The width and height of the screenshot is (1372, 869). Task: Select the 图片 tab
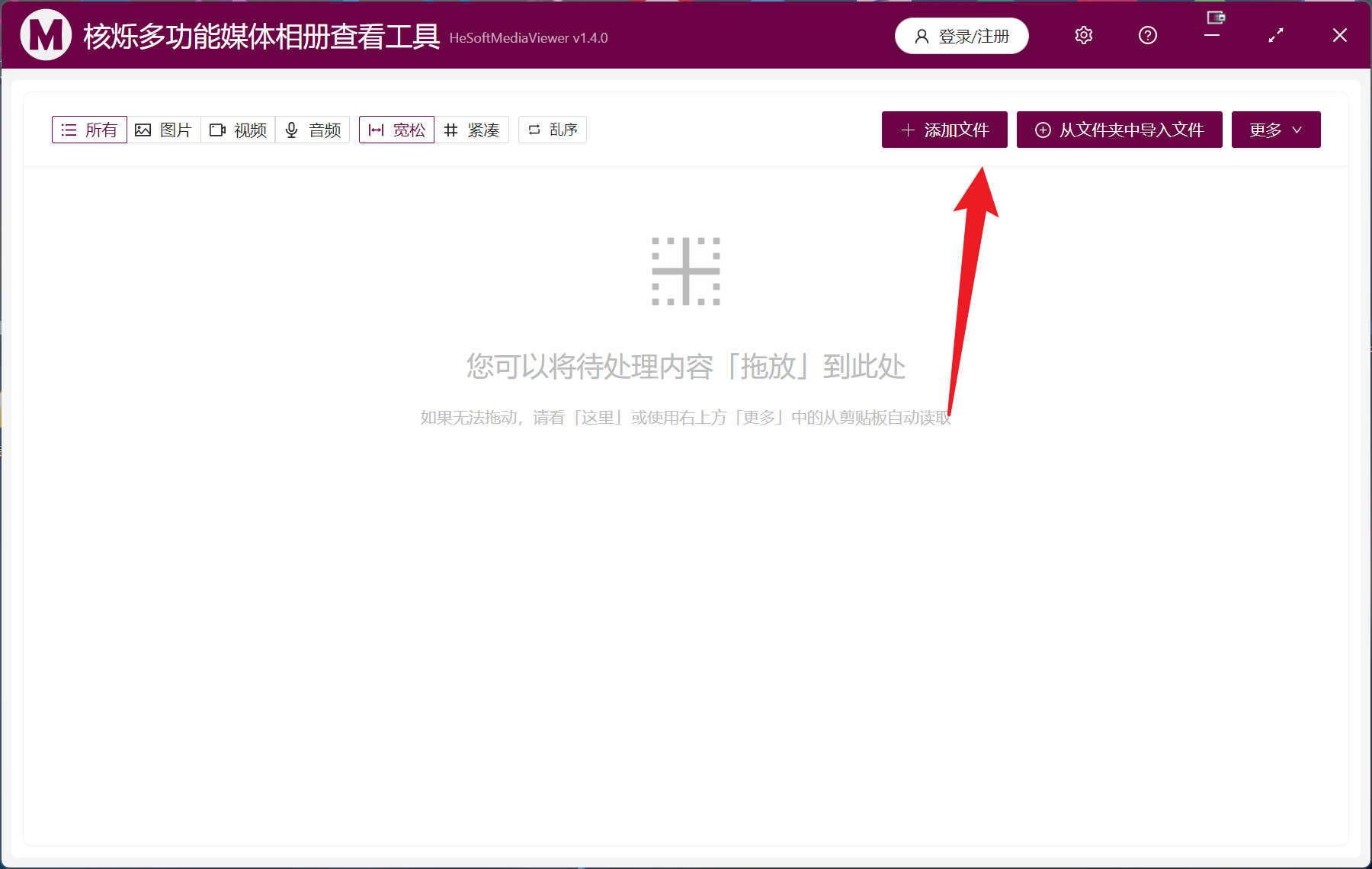(164, 130)
